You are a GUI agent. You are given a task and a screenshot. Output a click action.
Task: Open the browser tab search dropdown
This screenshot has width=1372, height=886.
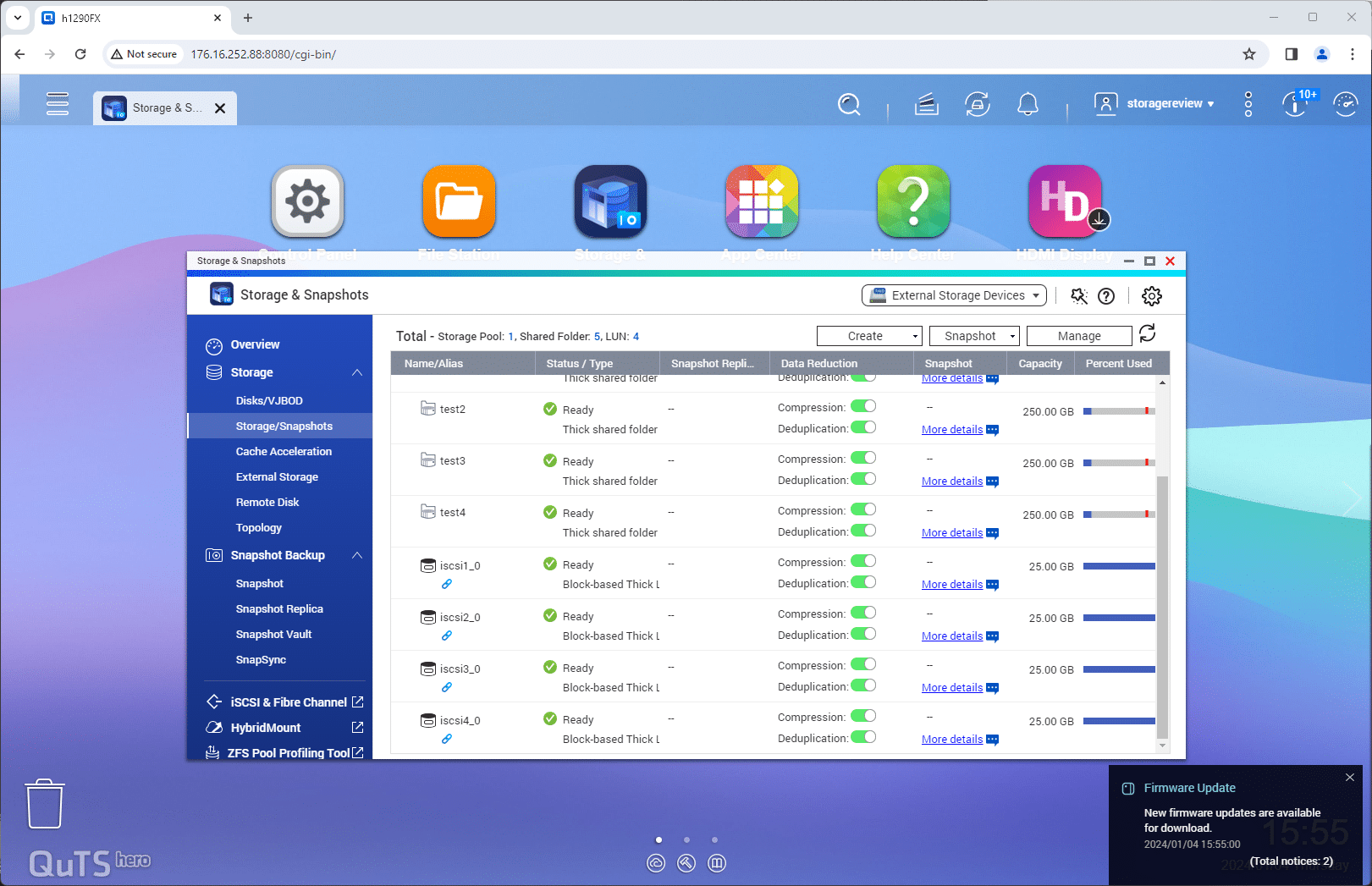[x=18, y=17]
